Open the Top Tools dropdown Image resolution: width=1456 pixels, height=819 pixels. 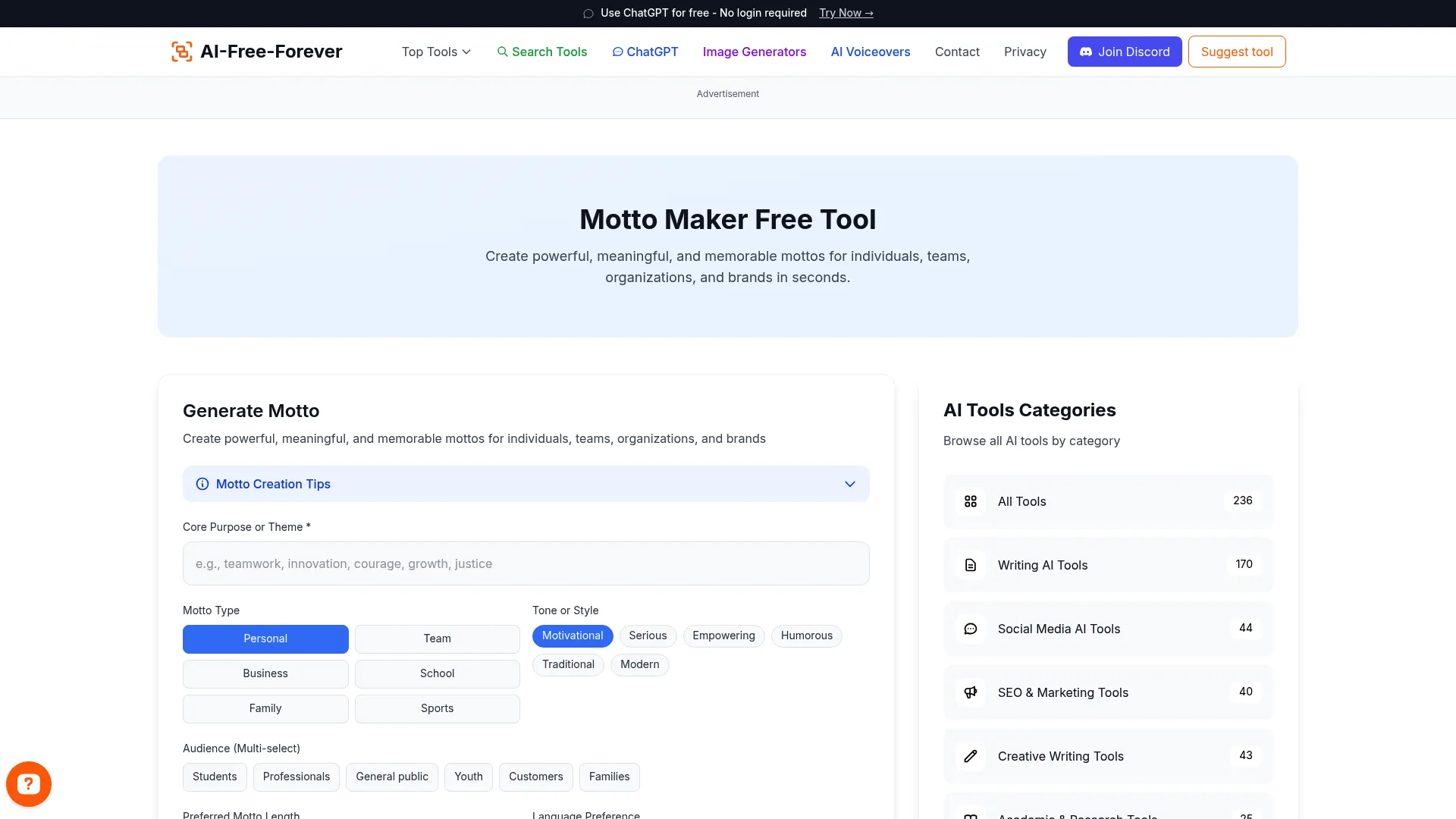(435, 52)
